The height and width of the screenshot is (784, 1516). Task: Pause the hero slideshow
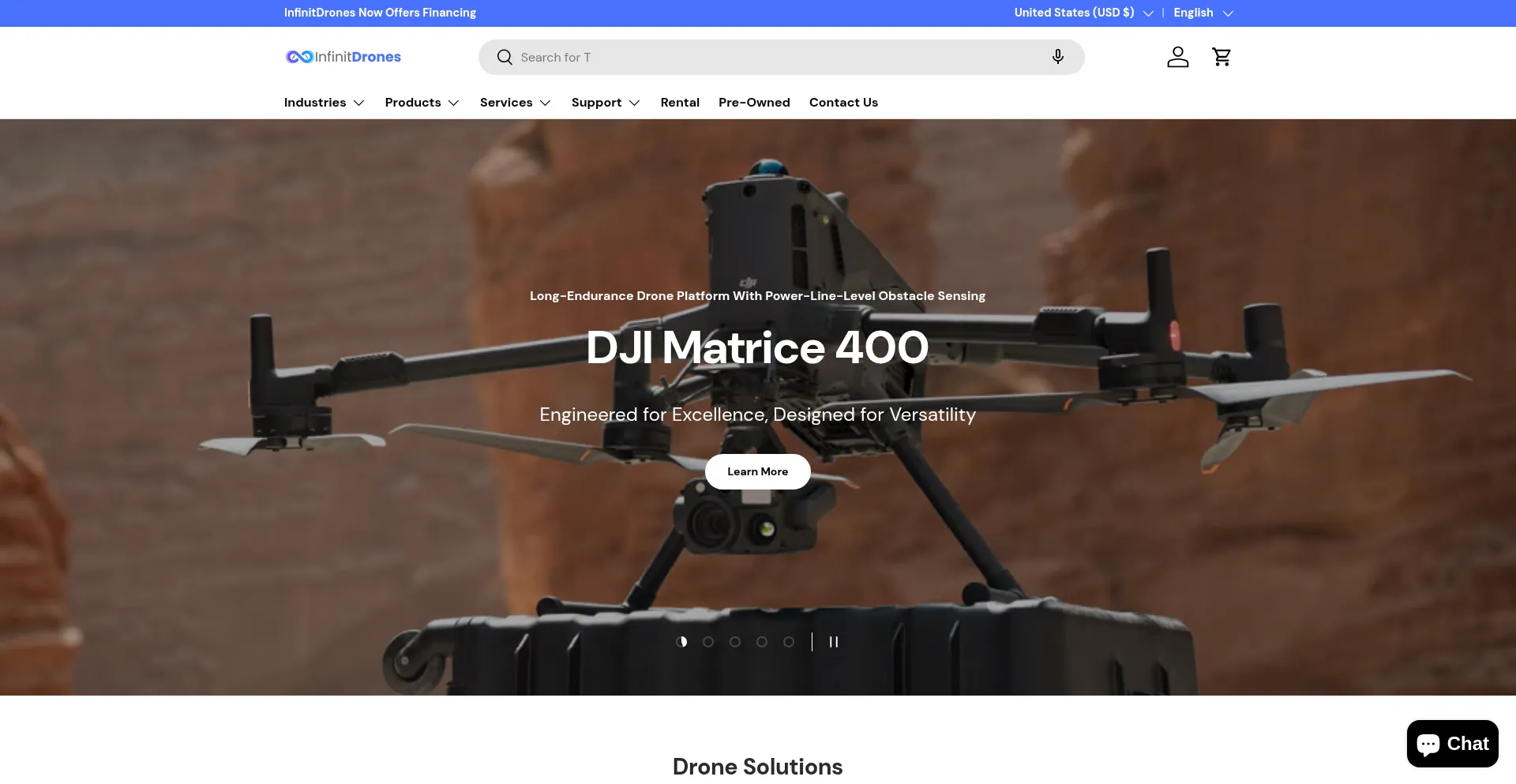click(833, 642)
